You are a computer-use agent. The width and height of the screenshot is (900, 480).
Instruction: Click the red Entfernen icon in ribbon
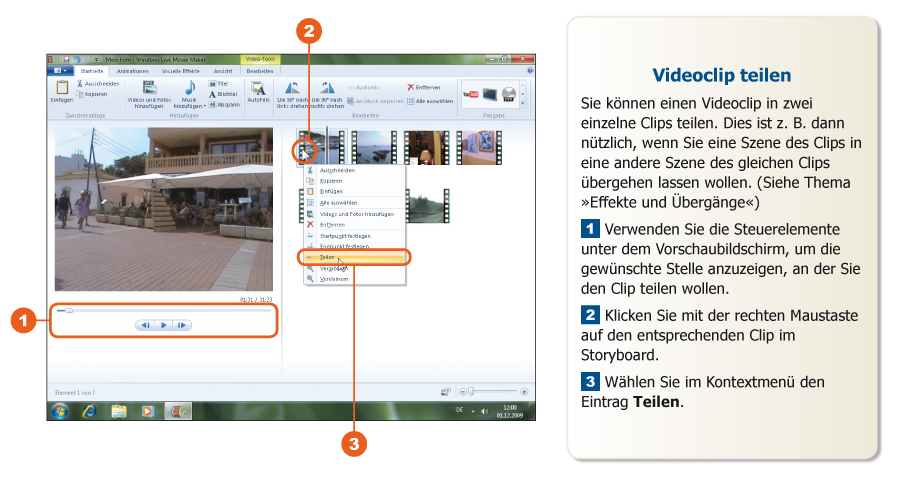click(x=411, y=88)
